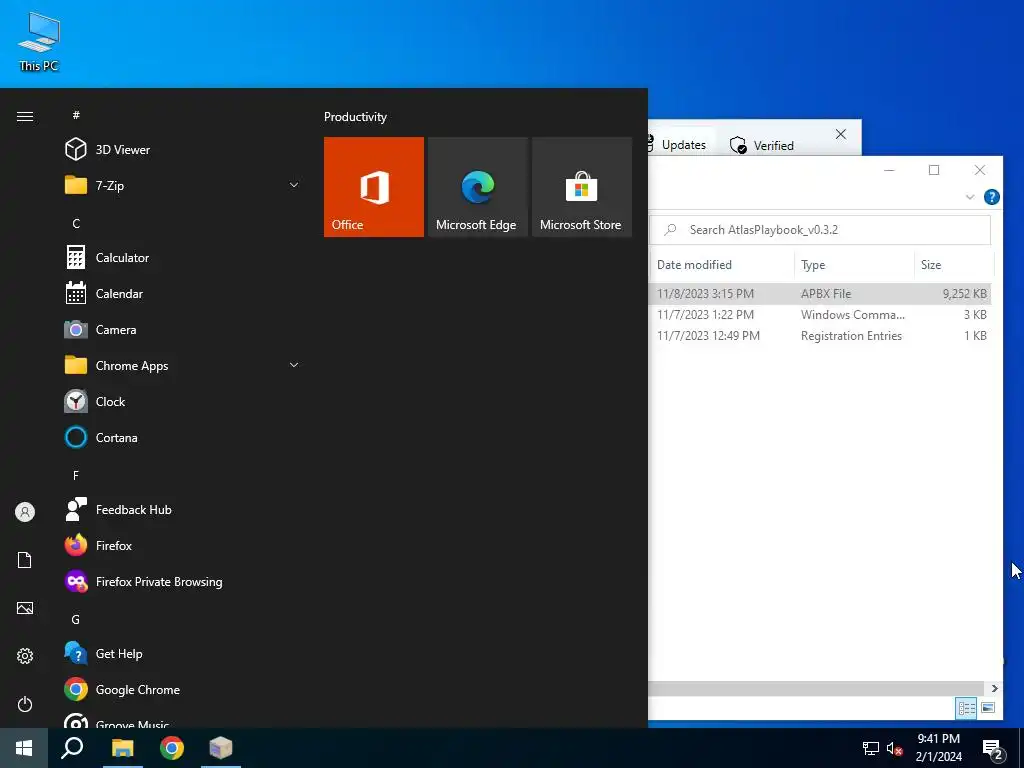Switch Explorer to large icons view
Image resolution: width=1024 pixels, height=768 pixels.
coord(987,708)
